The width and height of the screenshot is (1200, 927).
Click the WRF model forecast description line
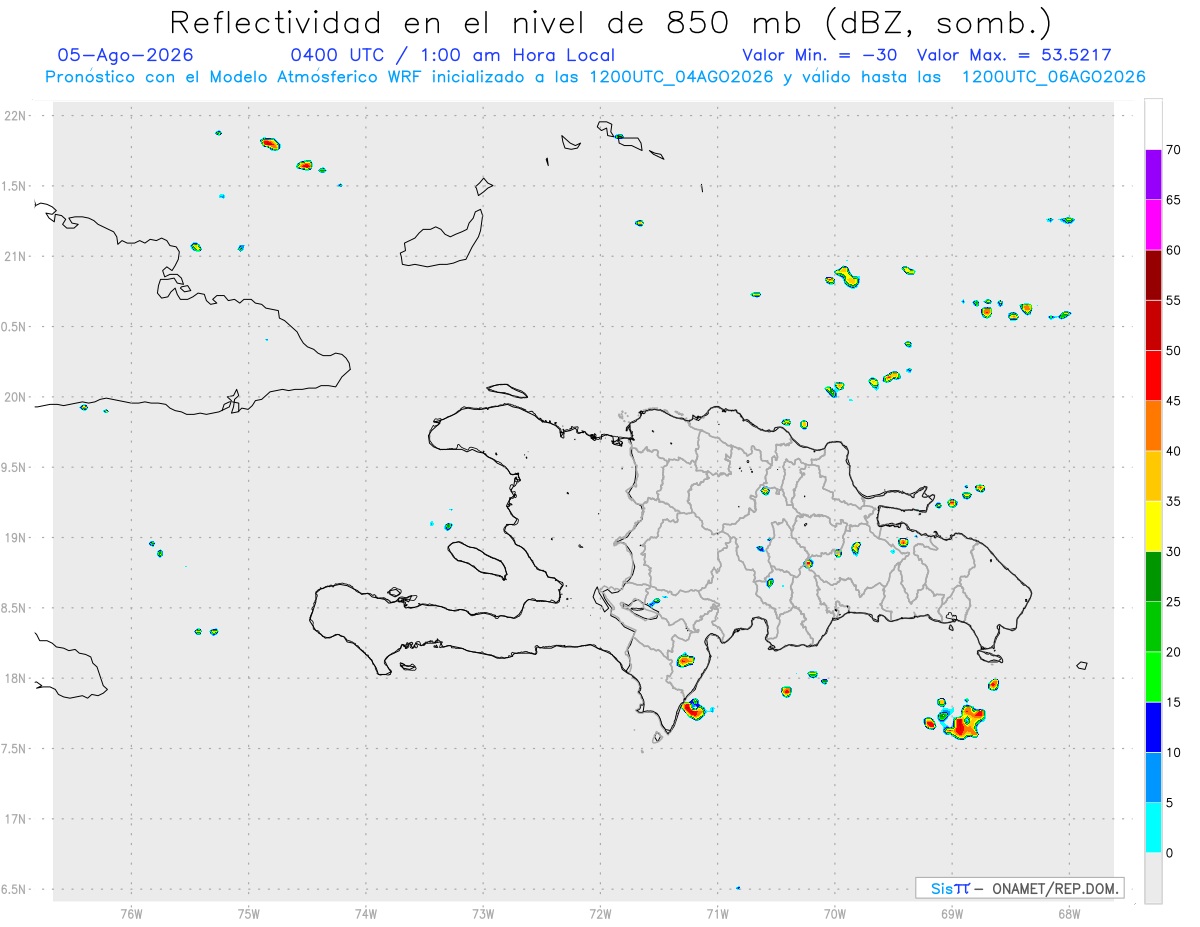point(595,77)
